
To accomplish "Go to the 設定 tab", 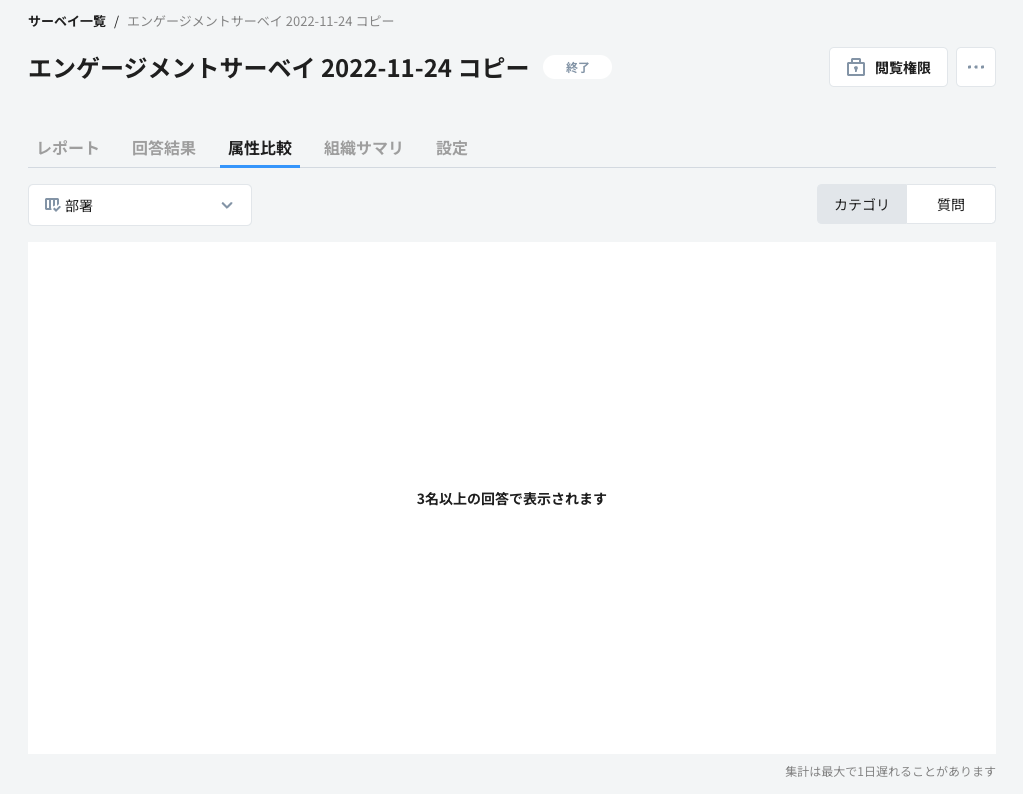I will tap(452, 148).
